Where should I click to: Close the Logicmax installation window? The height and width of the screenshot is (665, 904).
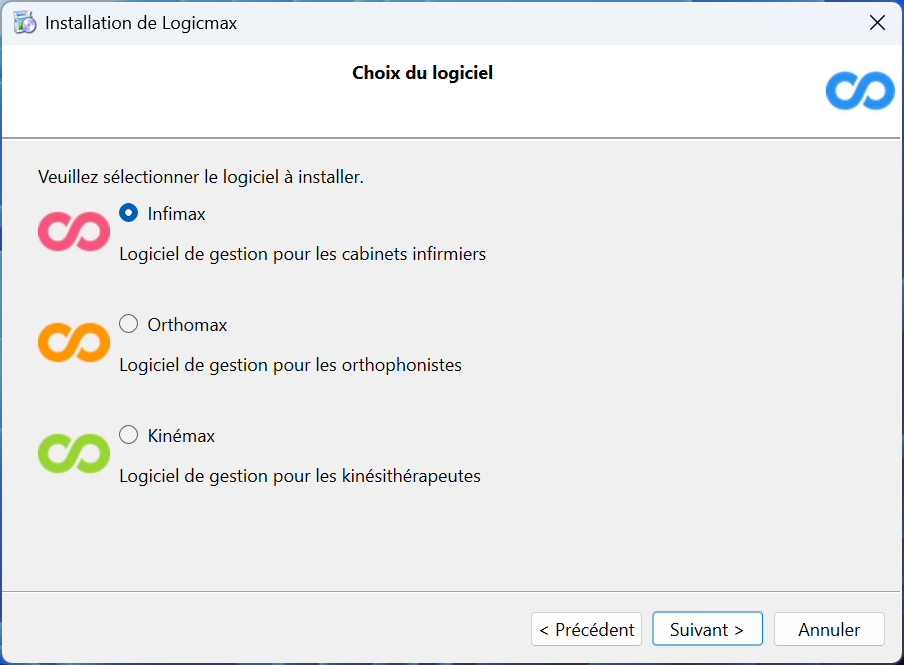pyautogui.click(x=877, y=23)
